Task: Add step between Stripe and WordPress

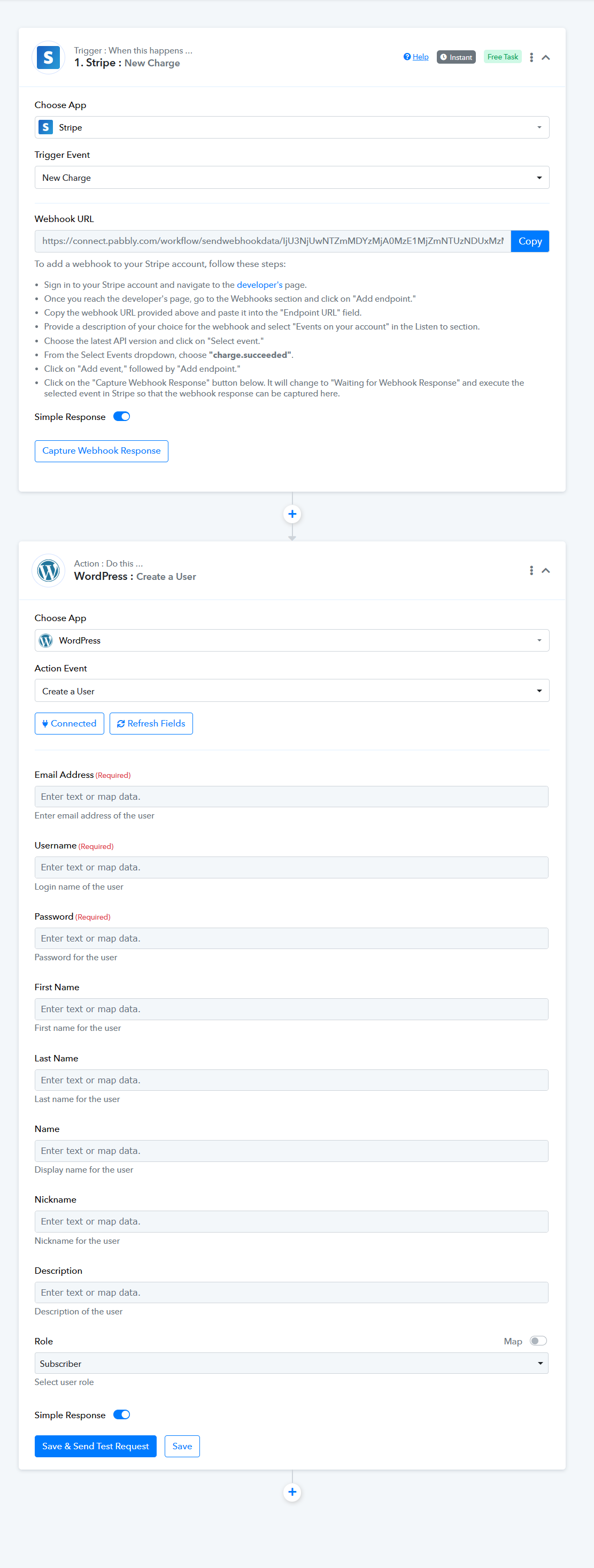Action: pyautogui.click(x=292, y=514)
